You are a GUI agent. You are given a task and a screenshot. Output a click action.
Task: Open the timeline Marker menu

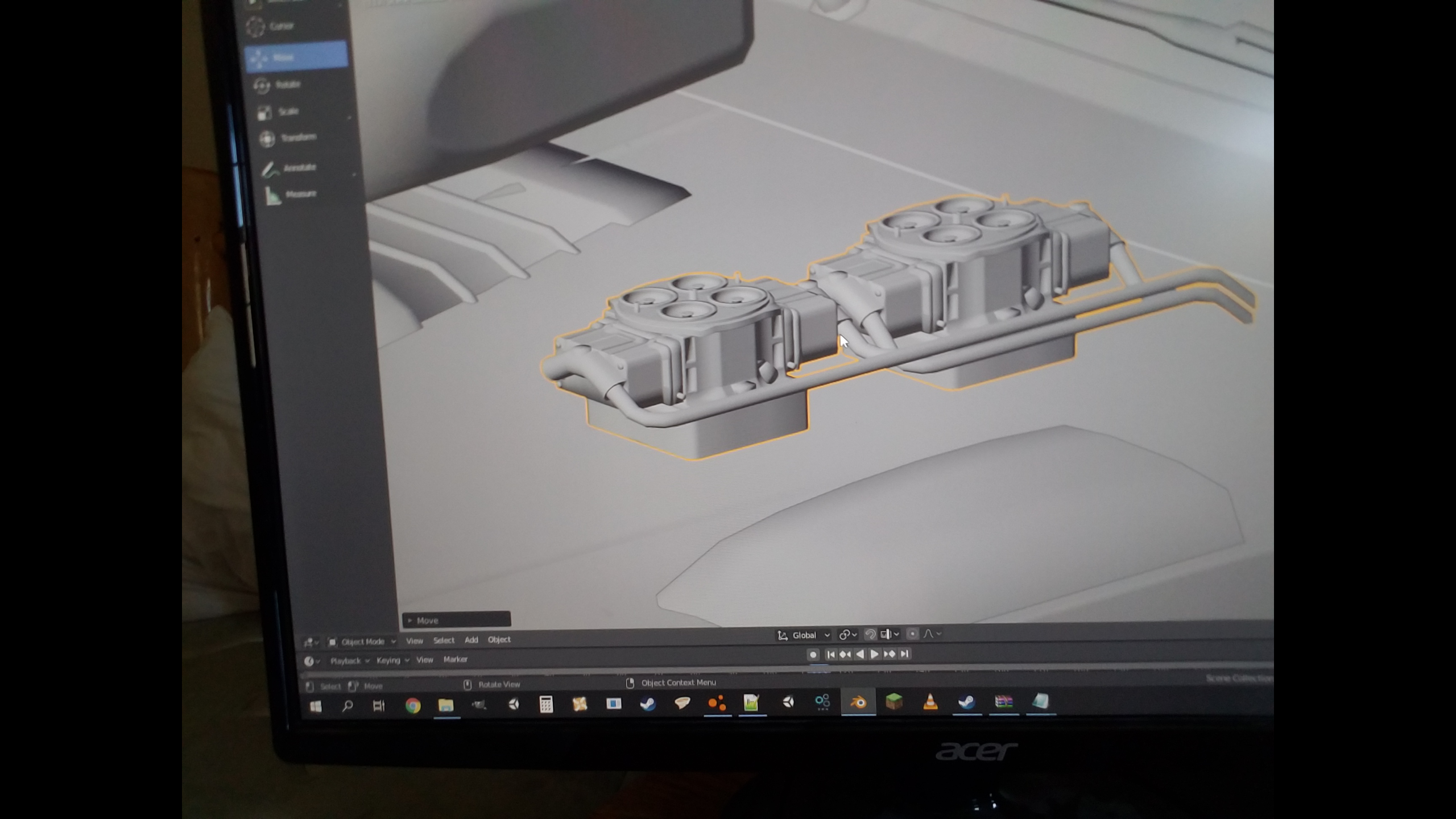456,659
